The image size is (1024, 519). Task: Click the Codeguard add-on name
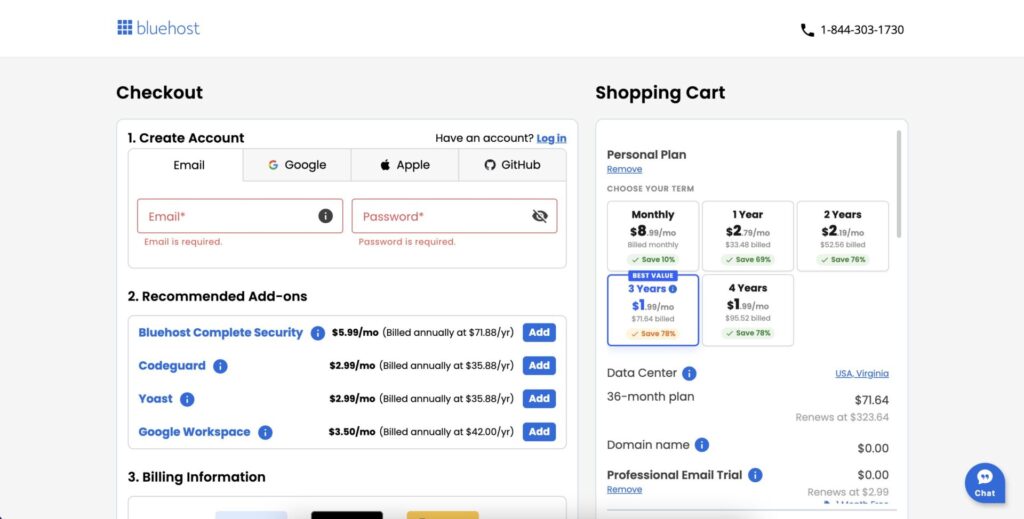(x=172, y=366)
